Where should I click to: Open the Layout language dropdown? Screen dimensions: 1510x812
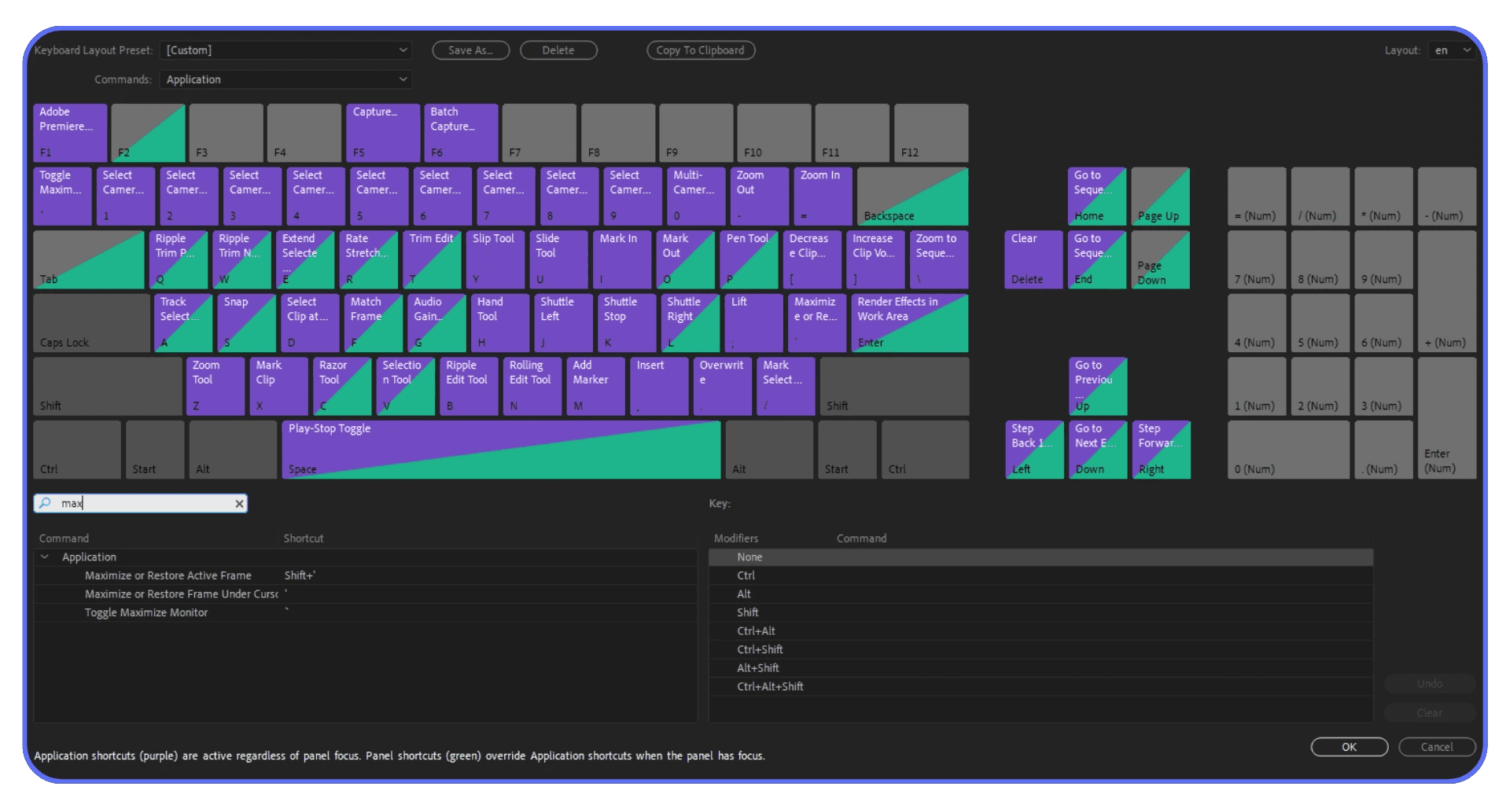(x=1451, y=50)
